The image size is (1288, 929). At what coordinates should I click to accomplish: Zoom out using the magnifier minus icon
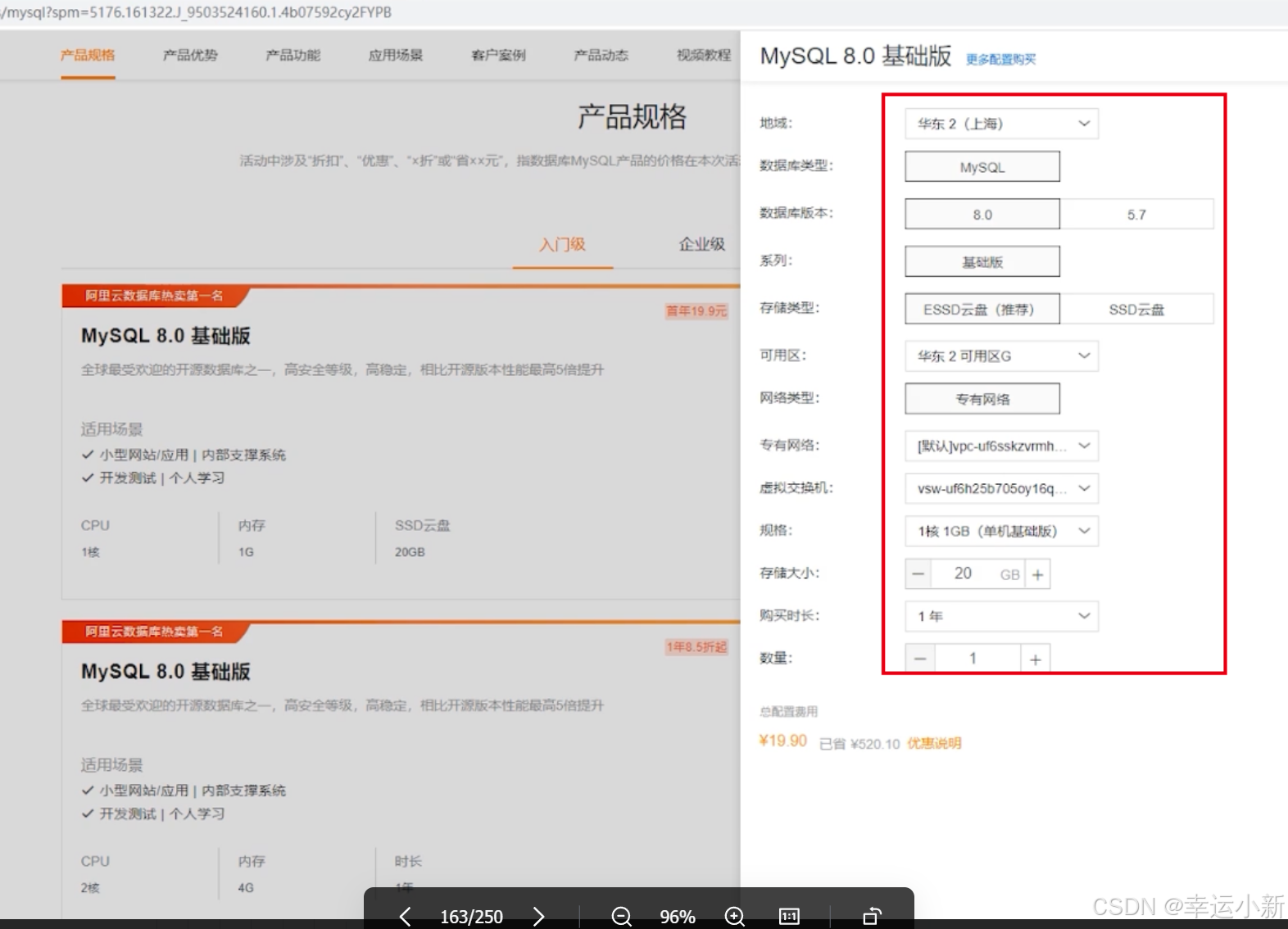pyautogui.click(x=622, y=916)
